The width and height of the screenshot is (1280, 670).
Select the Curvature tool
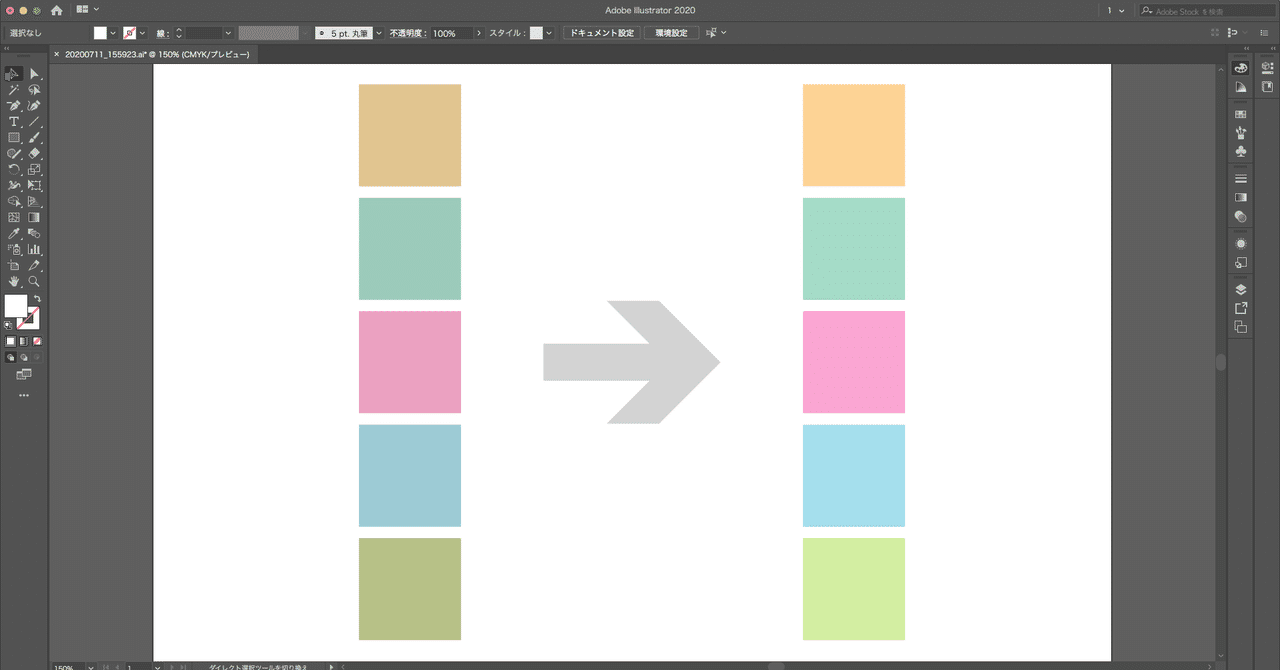click(34, 105)
